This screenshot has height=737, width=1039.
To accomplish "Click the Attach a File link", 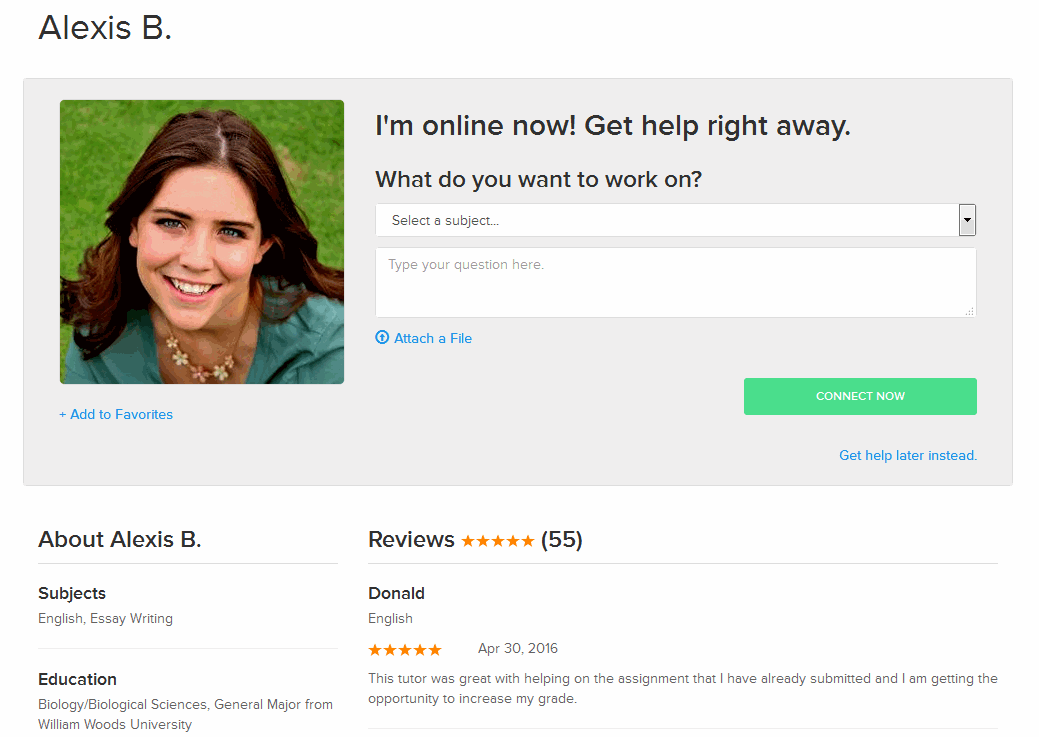I will click(x=432, y=338).
